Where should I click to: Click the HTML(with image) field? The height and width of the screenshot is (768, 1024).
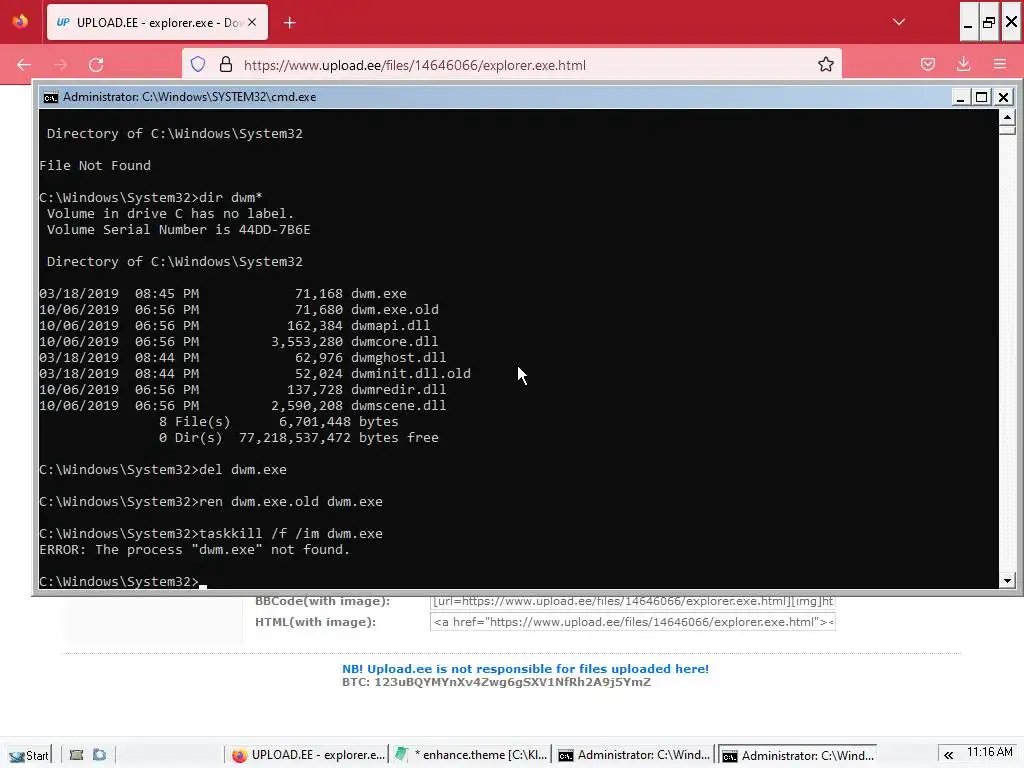tap(633, 622)
